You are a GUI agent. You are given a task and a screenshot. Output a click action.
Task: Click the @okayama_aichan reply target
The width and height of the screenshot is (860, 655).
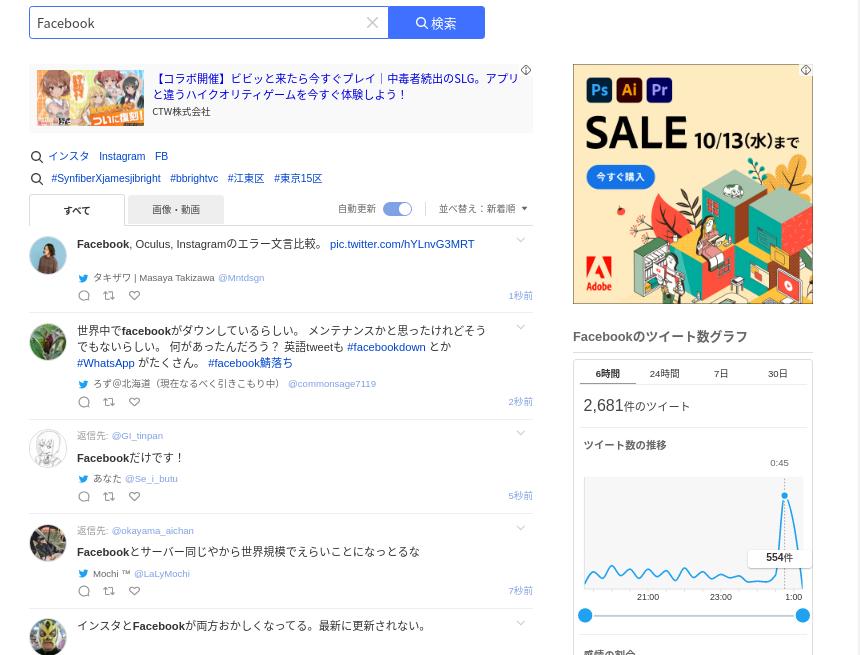(152, 531)
